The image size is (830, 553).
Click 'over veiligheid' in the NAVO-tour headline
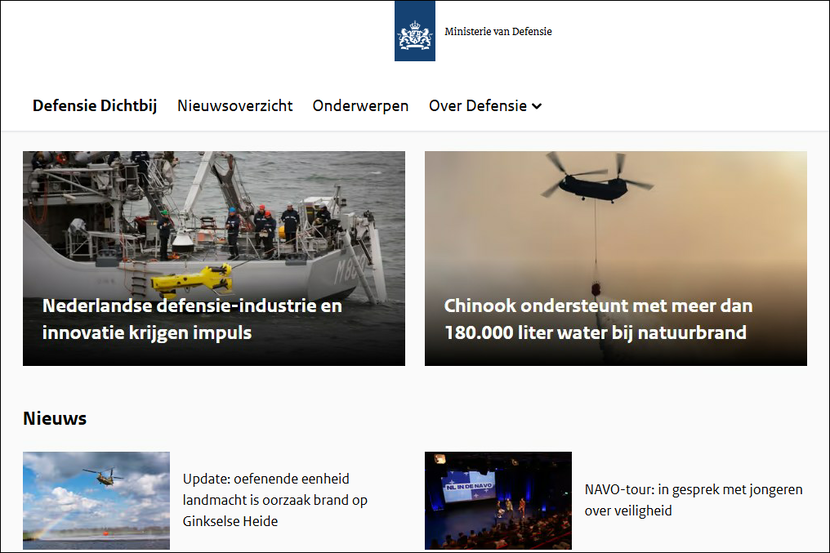click(628, 511)
